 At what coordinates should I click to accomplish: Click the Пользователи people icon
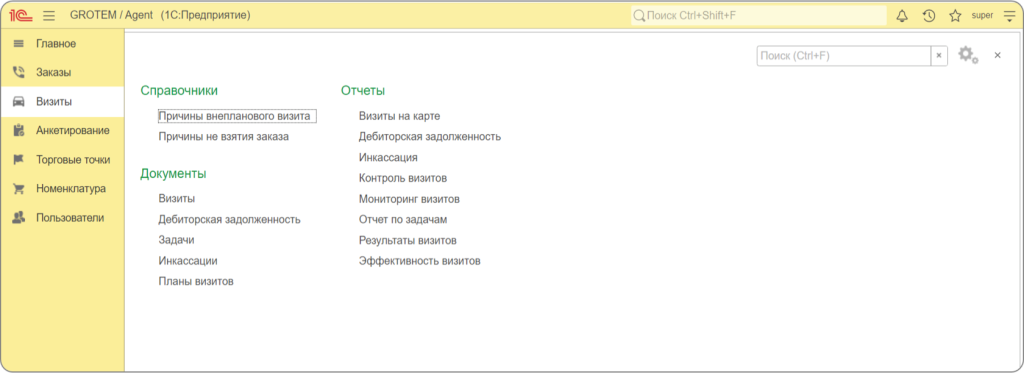point(18,218)
